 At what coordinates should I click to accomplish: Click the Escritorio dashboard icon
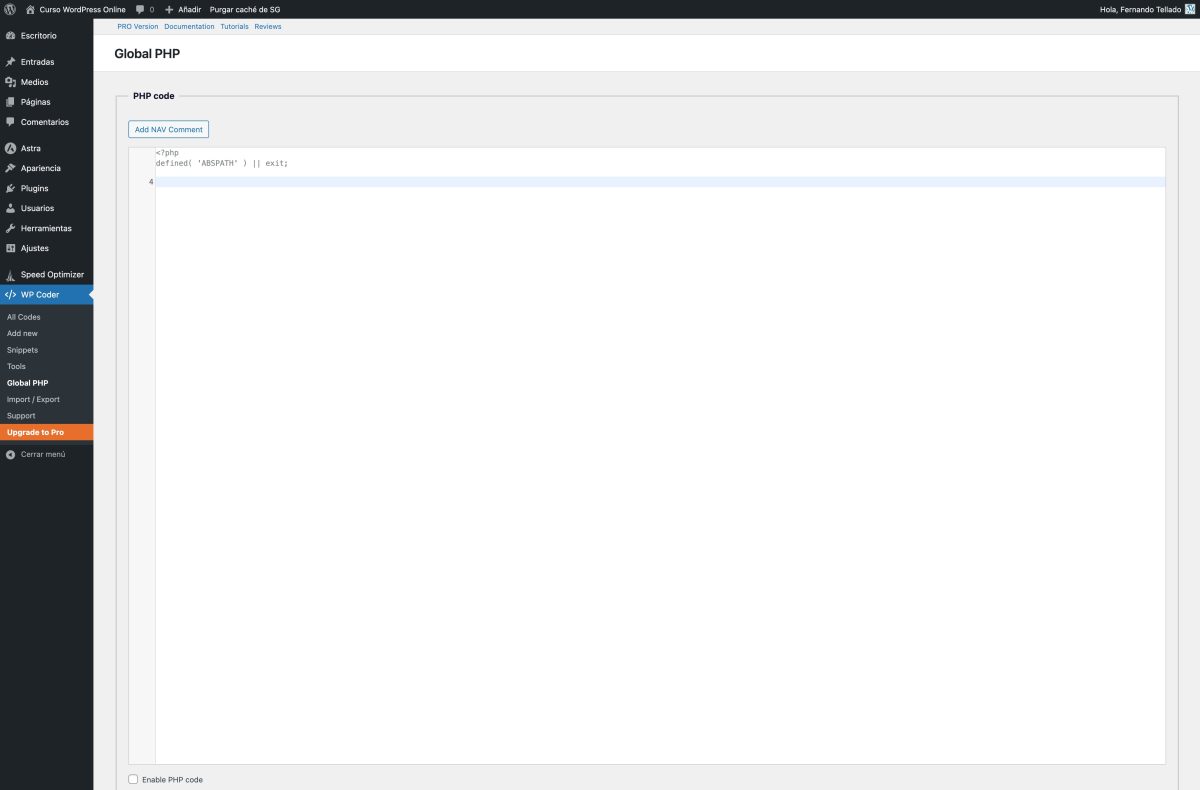(x=10, y=36)
